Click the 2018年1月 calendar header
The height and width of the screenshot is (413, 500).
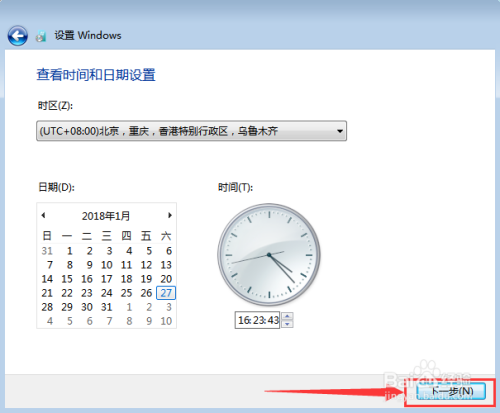[106, 216]
